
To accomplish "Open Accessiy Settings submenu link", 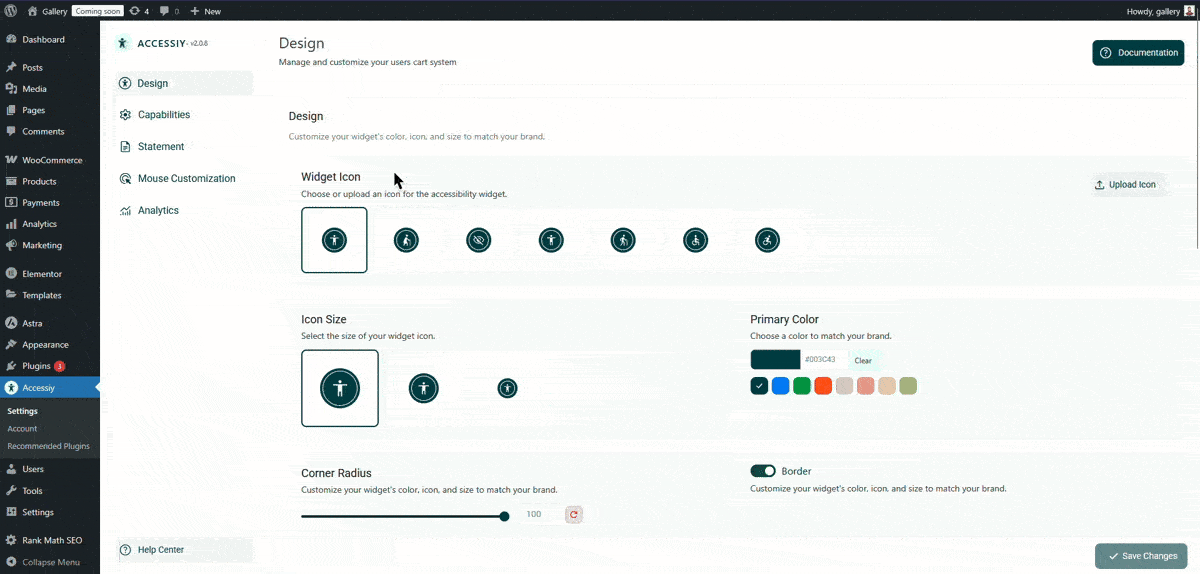I will pyautogui.click(x=22, y=411).
